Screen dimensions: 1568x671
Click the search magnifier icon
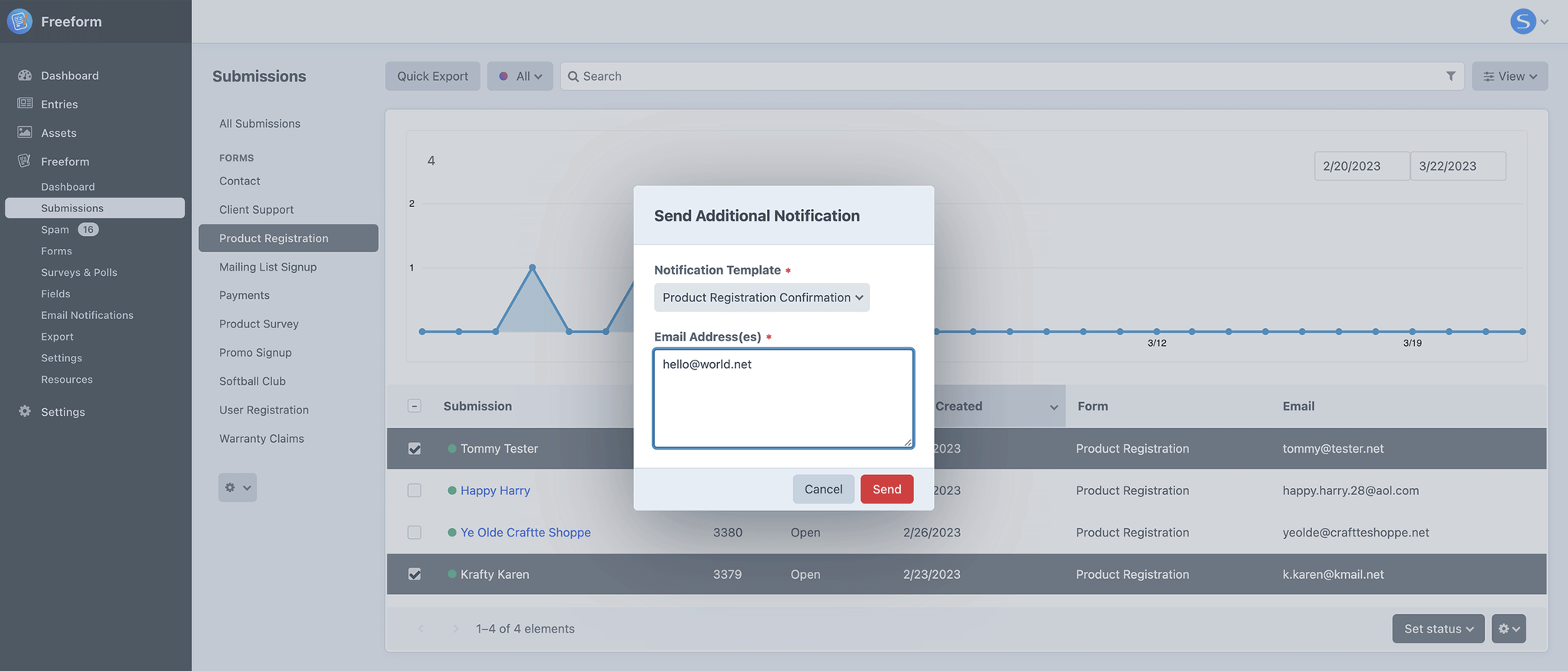(573, 76)
